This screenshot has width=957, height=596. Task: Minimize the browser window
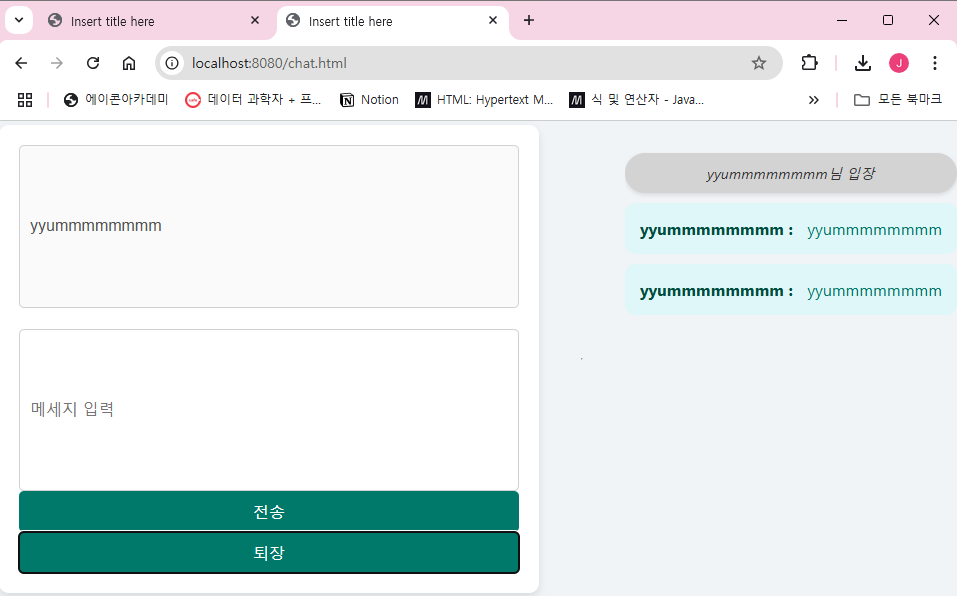[842, 21]
